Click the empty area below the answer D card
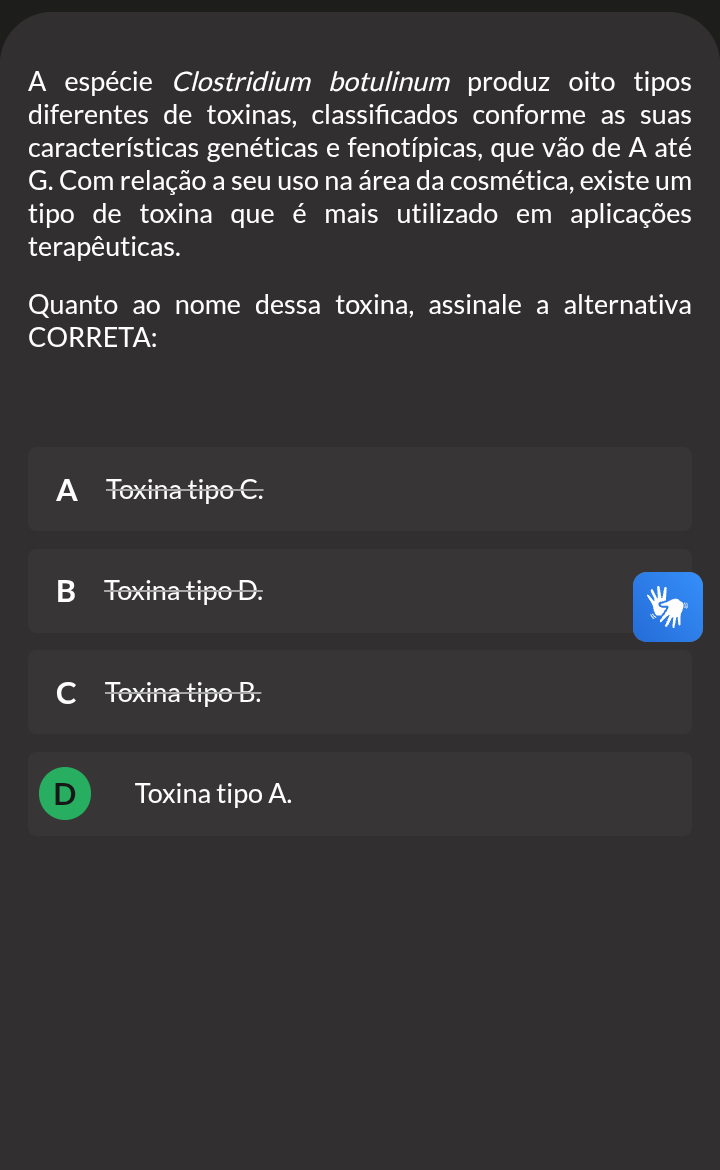The height and width of the screenshot is (1170, 720). (x=360, y=1000)
